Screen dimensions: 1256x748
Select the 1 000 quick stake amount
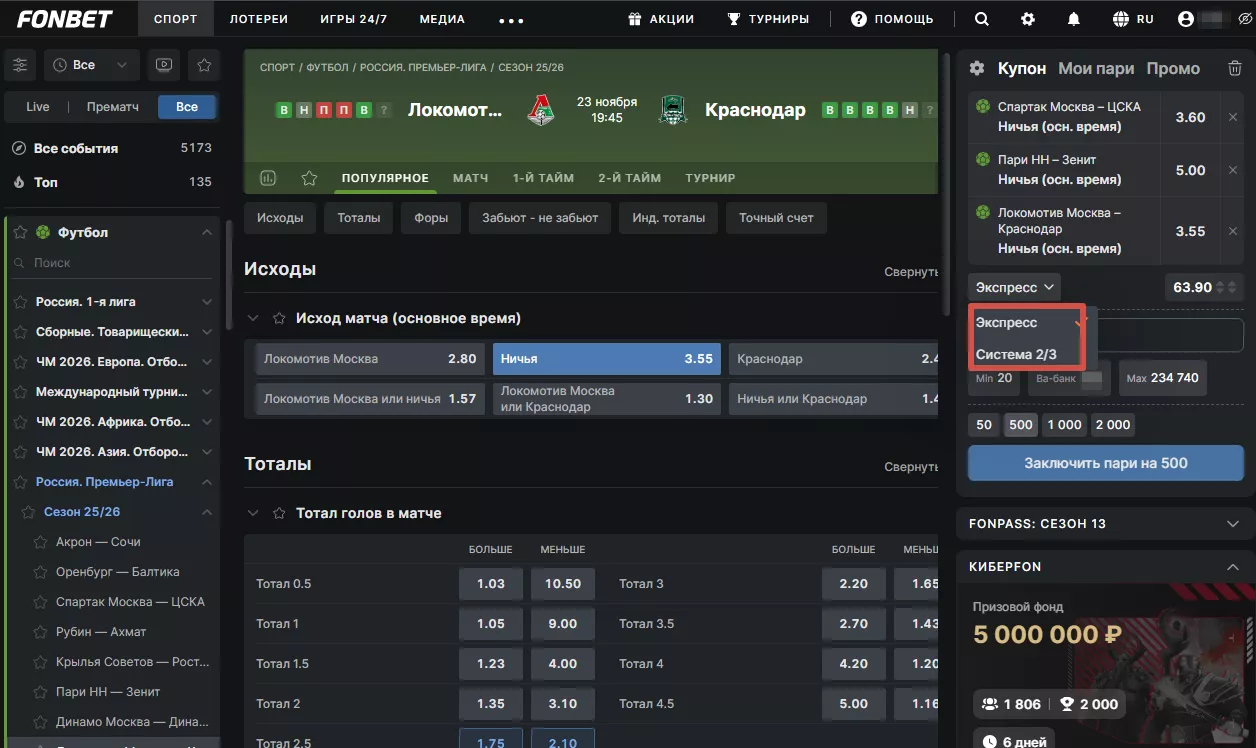[1063, 425]
